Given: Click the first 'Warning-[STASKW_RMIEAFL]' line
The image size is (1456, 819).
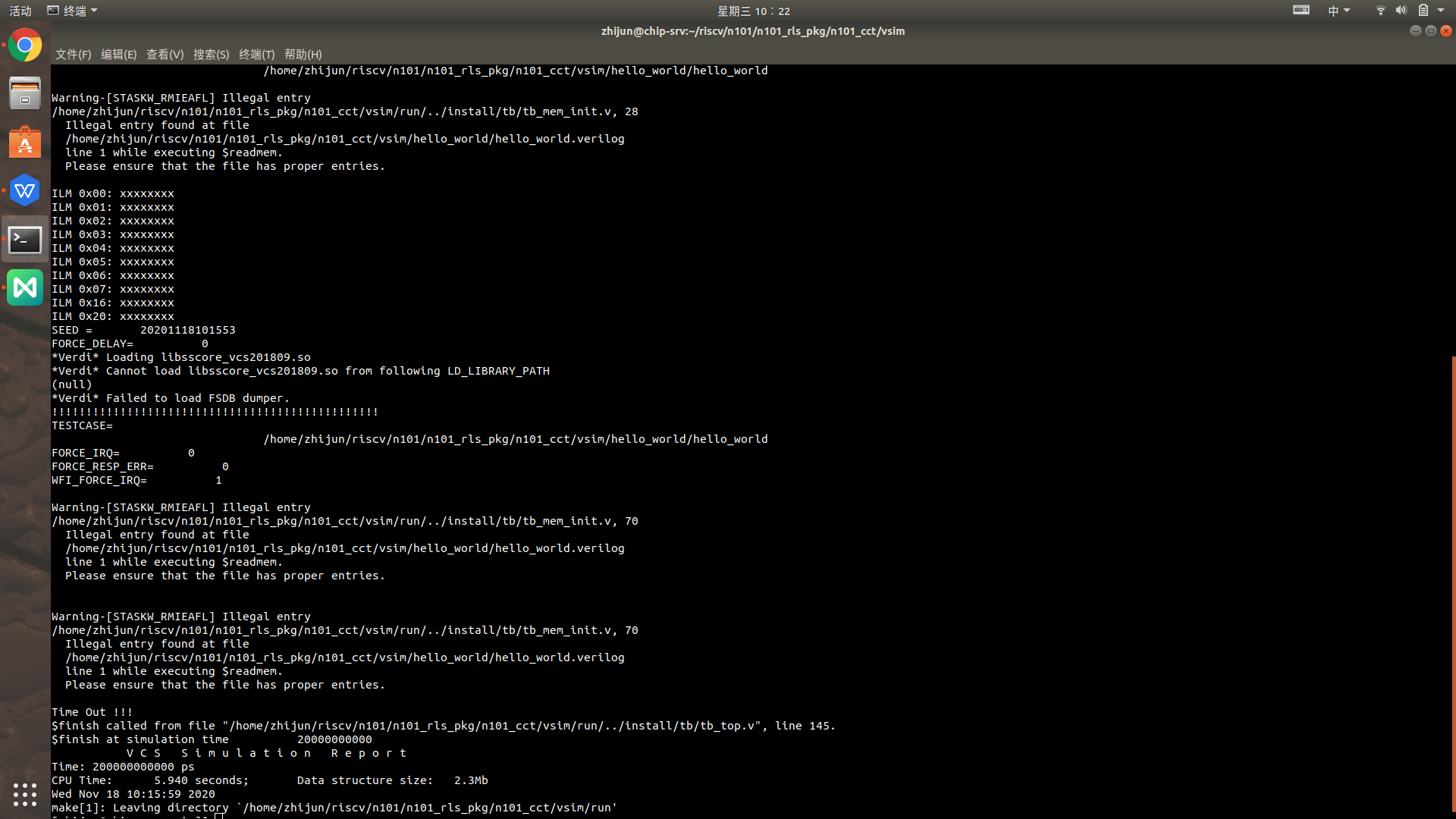Looking at the screenshot, I should [x=181, y=98].
